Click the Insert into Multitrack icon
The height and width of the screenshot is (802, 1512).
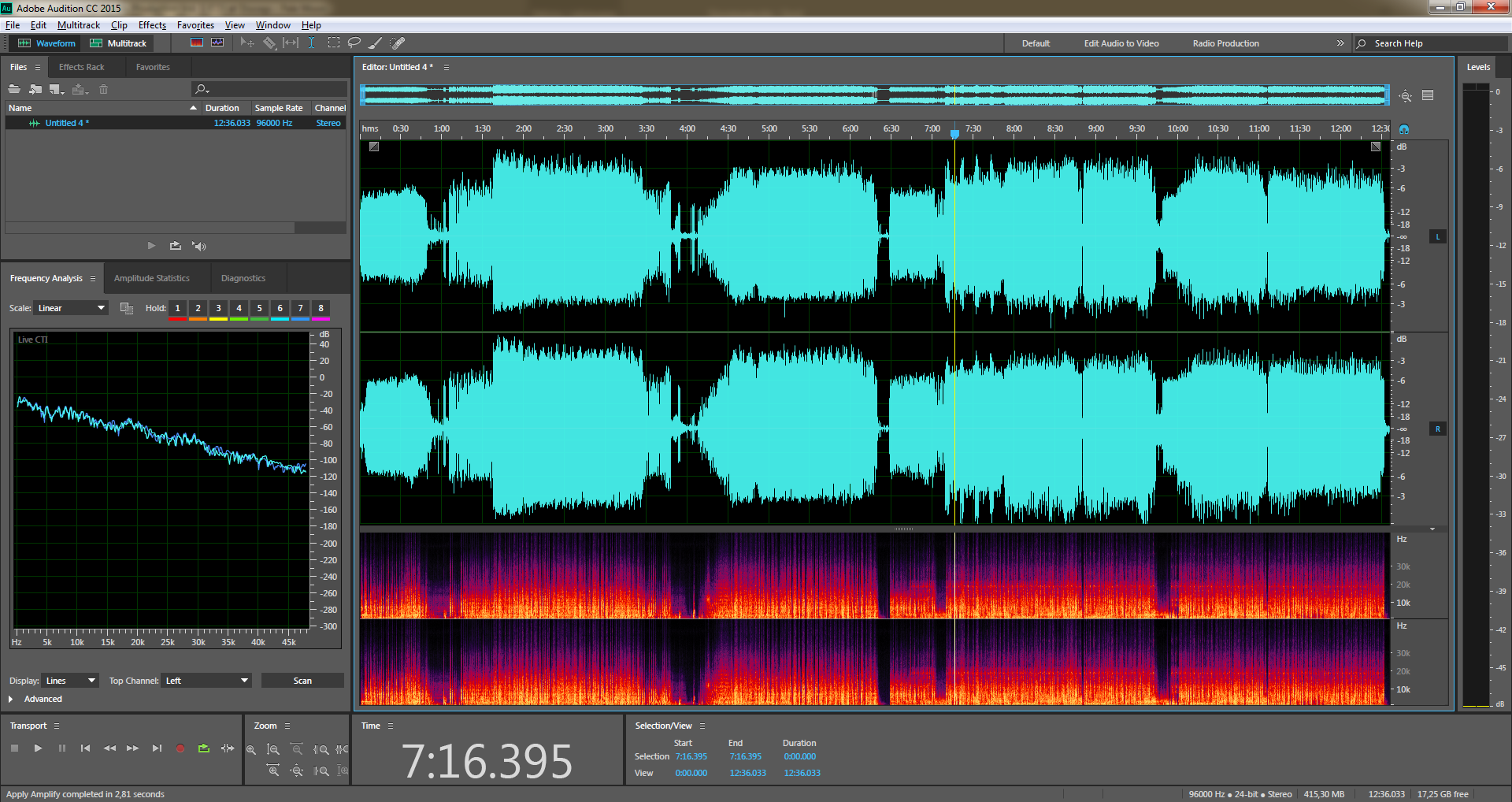(80, 89)
